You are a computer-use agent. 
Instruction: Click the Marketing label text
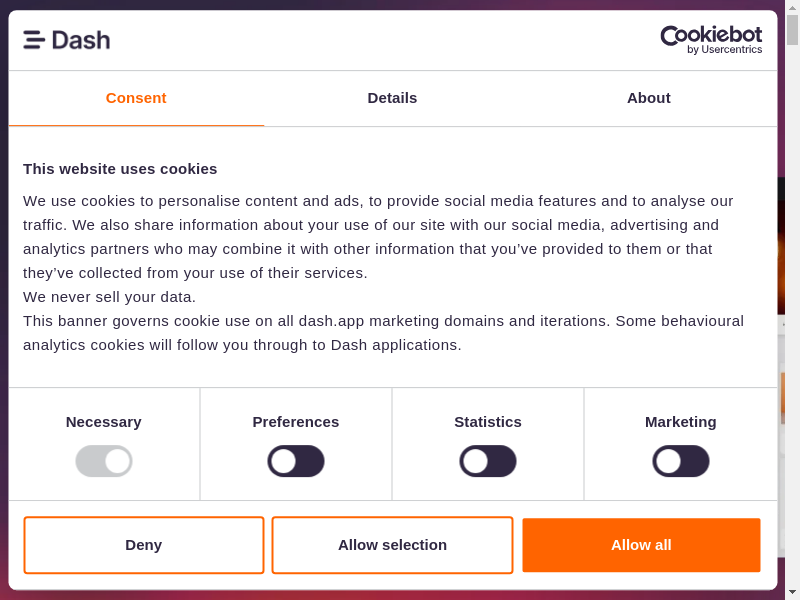point(681,422)
